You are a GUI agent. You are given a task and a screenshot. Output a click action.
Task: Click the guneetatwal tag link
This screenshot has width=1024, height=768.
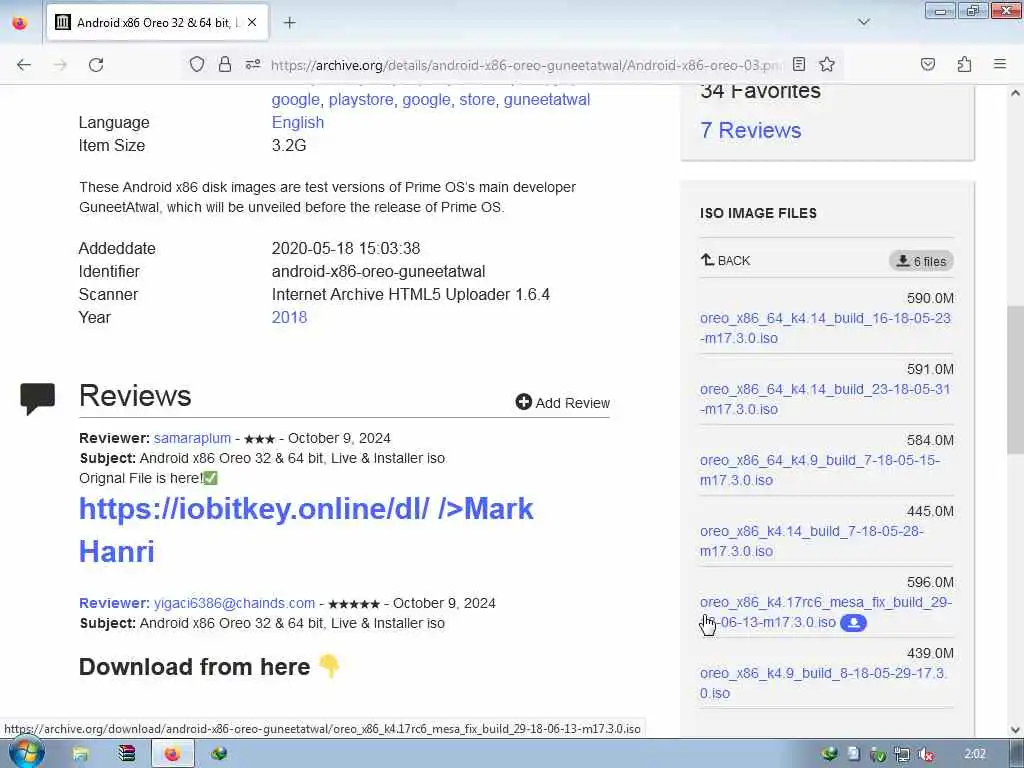pos(547,99)
